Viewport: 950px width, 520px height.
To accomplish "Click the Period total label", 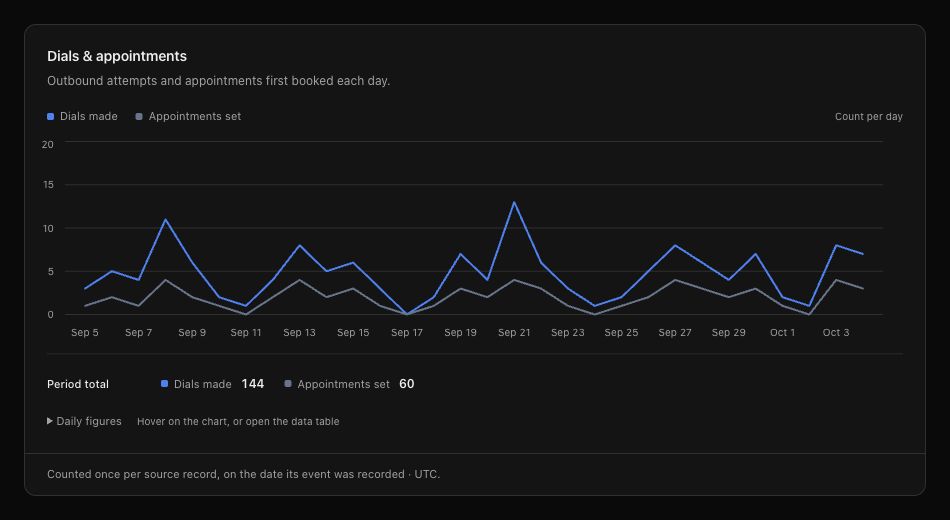I will pyautogui.click(x=78, y=384).
